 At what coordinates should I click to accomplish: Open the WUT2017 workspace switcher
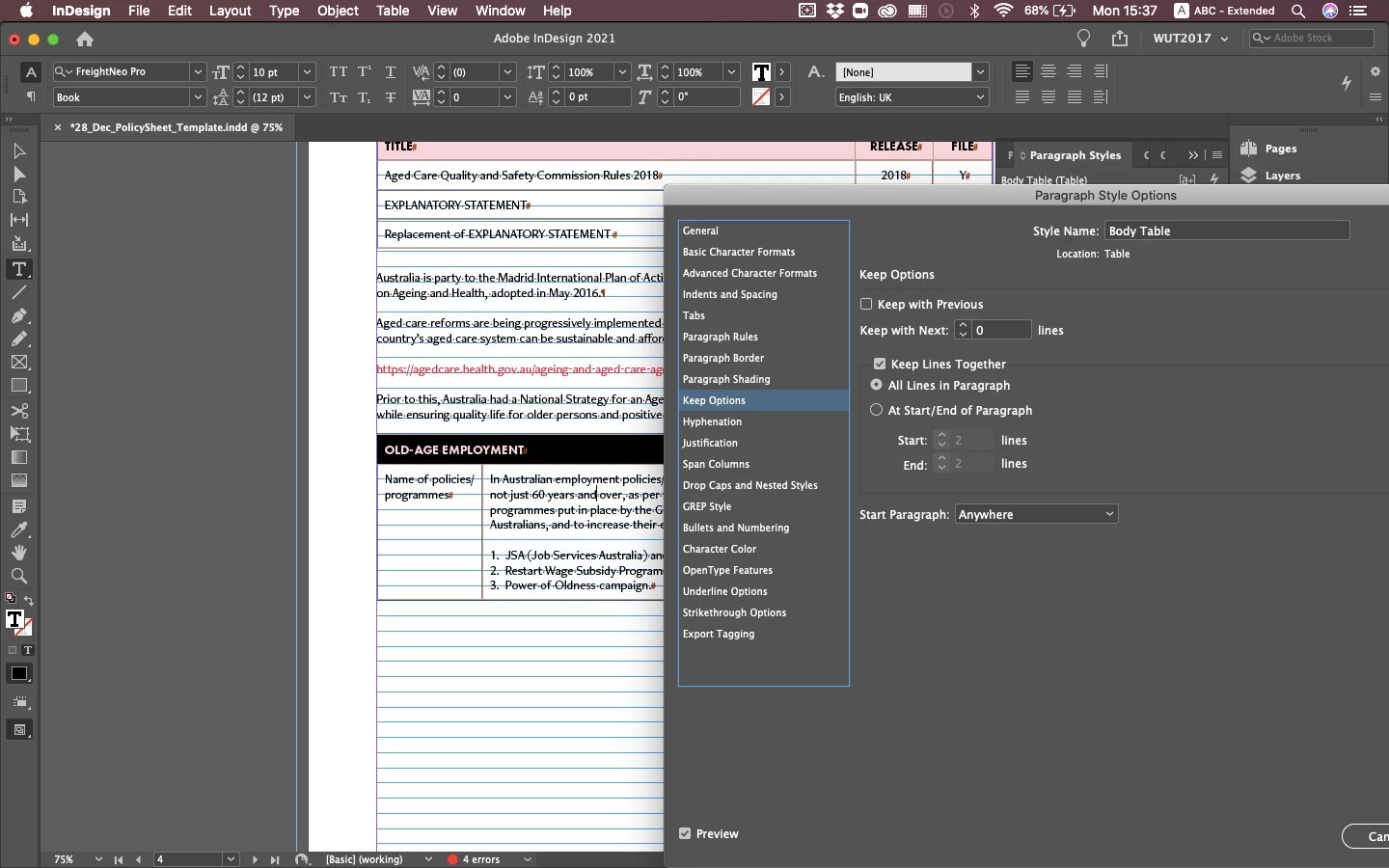coord(1190,39)
